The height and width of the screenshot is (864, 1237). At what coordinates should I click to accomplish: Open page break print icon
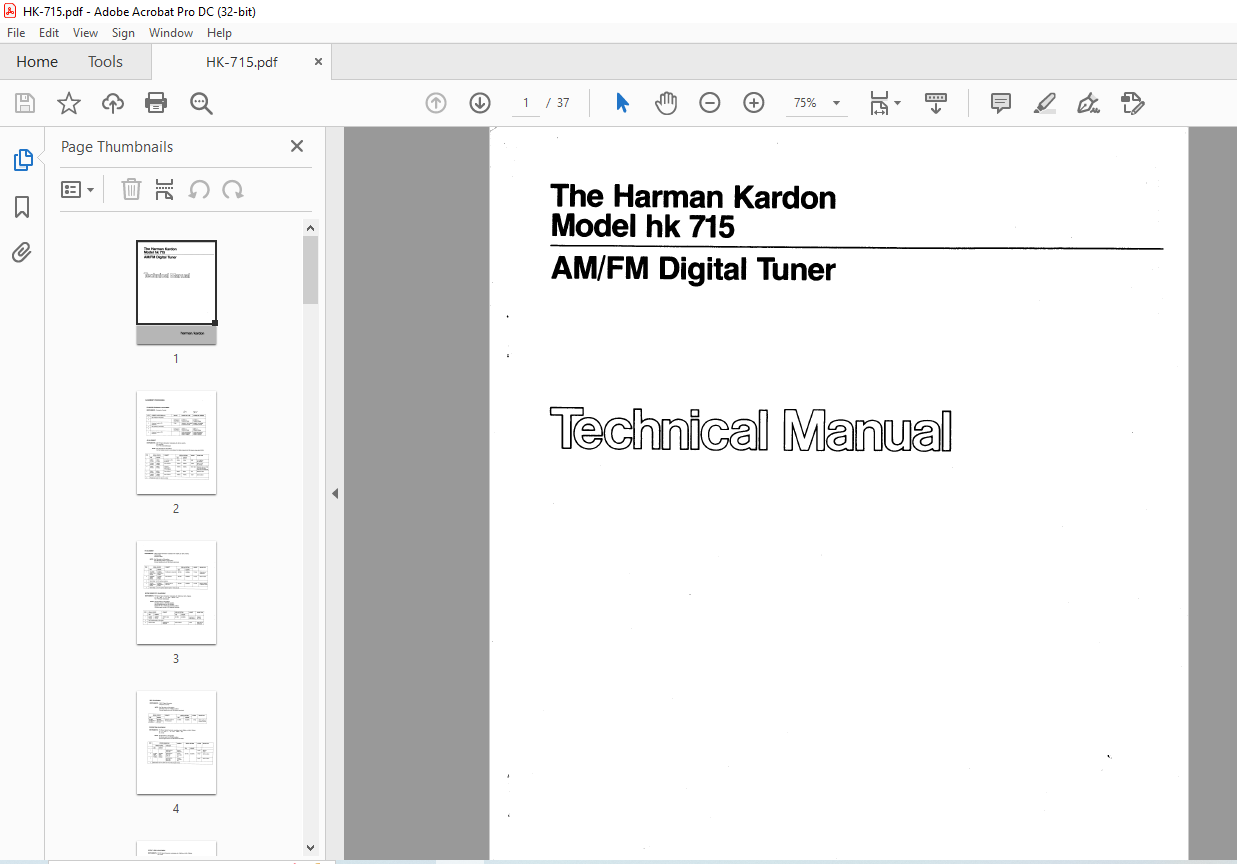coord(165,189)
